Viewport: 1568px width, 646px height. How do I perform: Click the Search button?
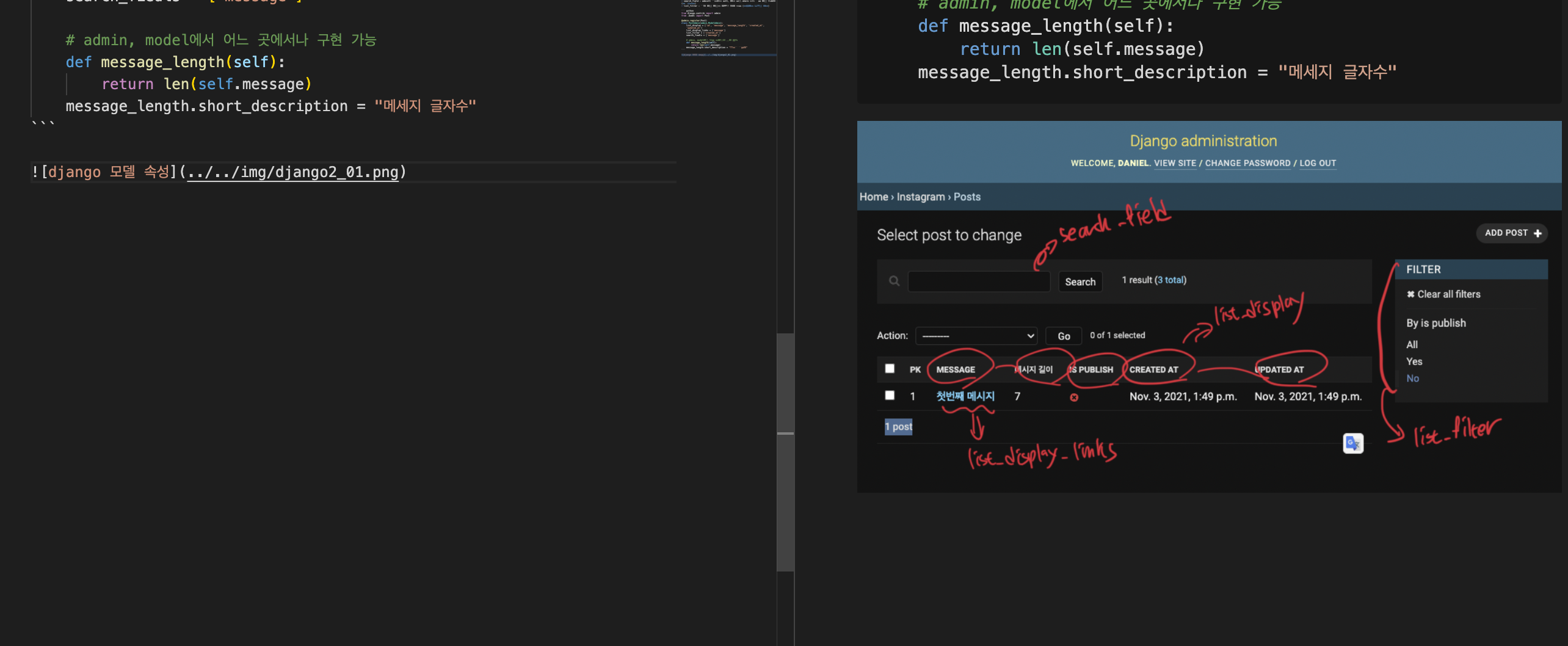pos(1080,281)
